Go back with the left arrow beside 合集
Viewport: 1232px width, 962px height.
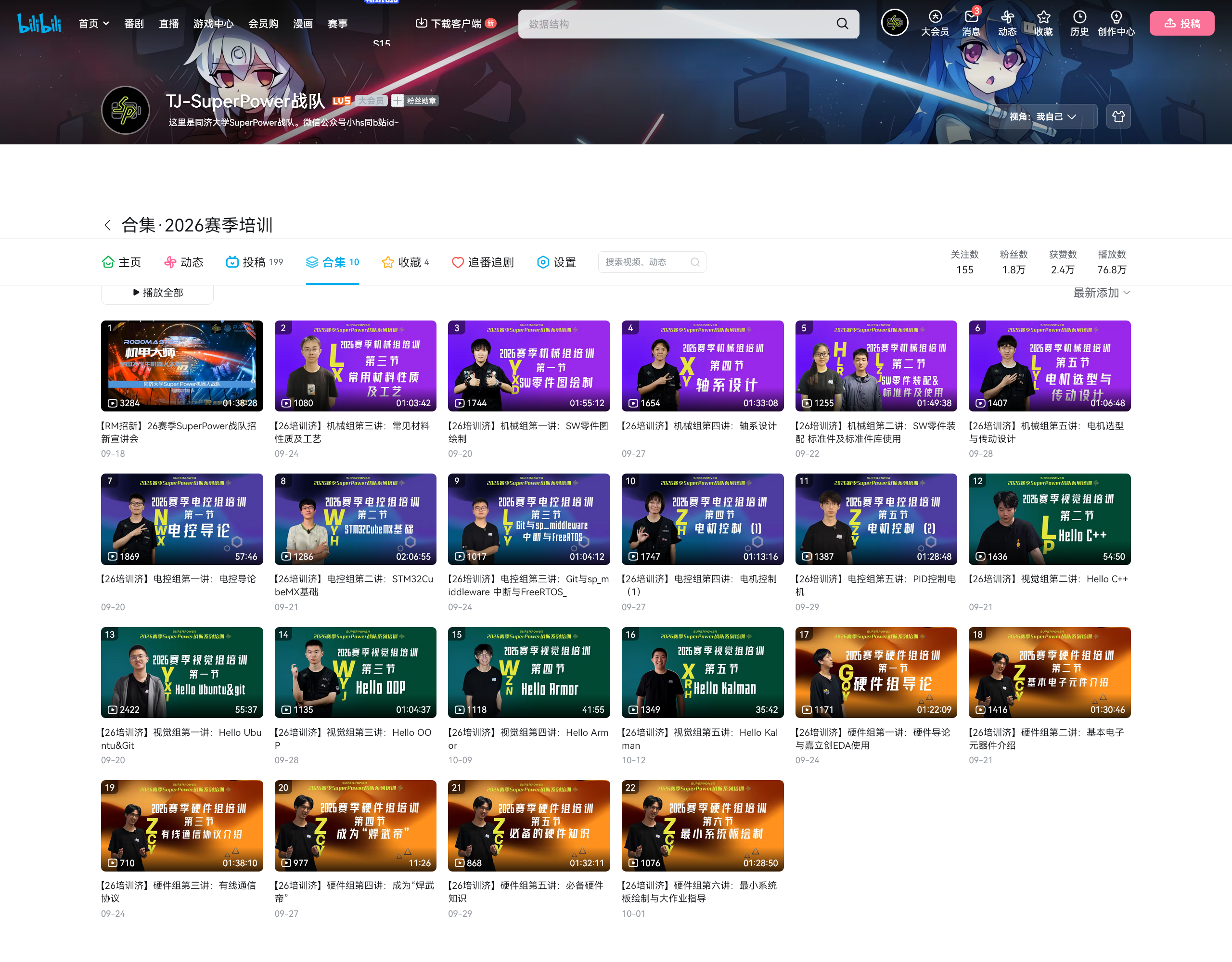point(107,225)
